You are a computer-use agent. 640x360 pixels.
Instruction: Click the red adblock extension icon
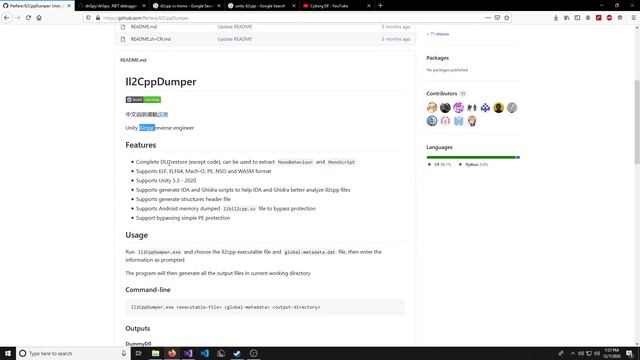pos(609,18)
